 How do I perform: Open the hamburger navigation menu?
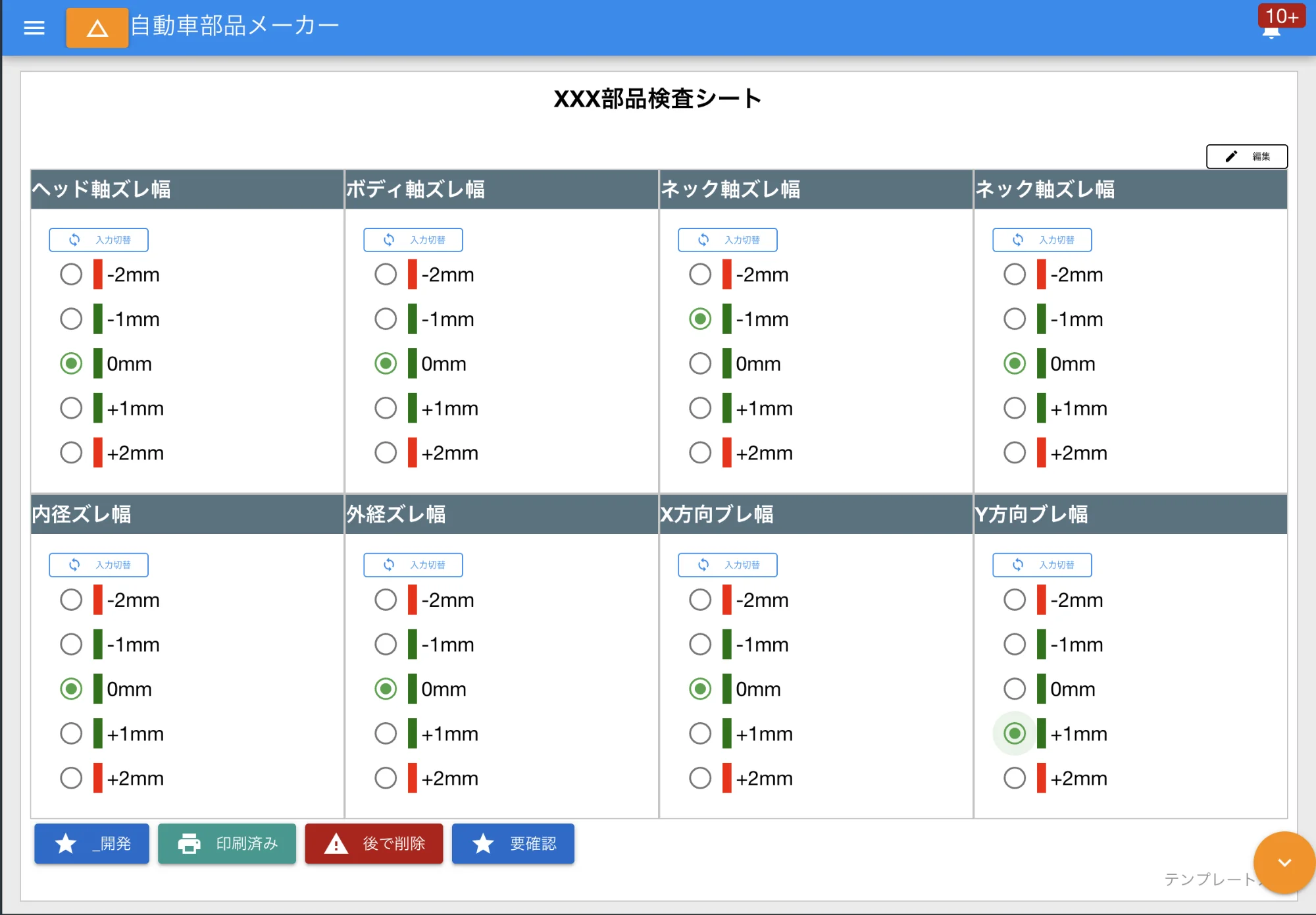pos(34,28)
